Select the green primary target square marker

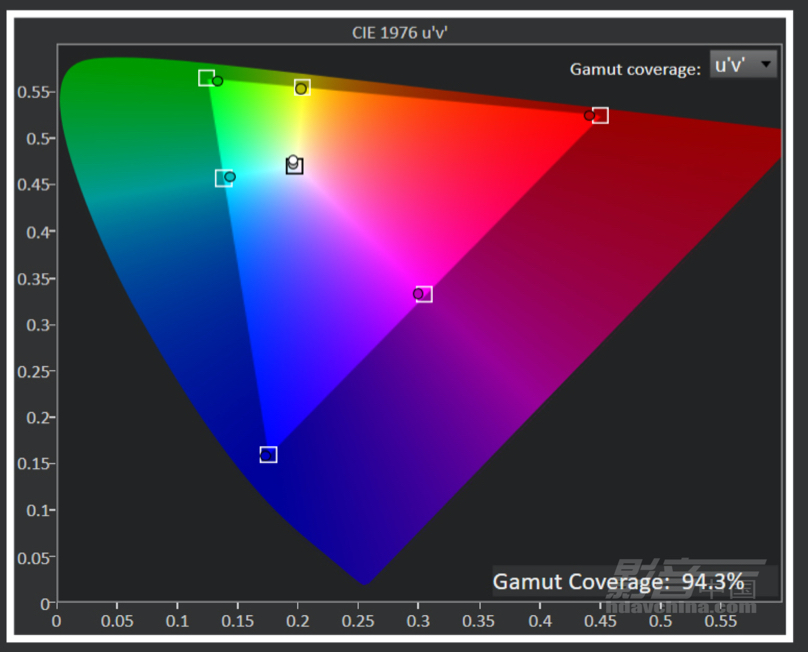pos(207,78)
